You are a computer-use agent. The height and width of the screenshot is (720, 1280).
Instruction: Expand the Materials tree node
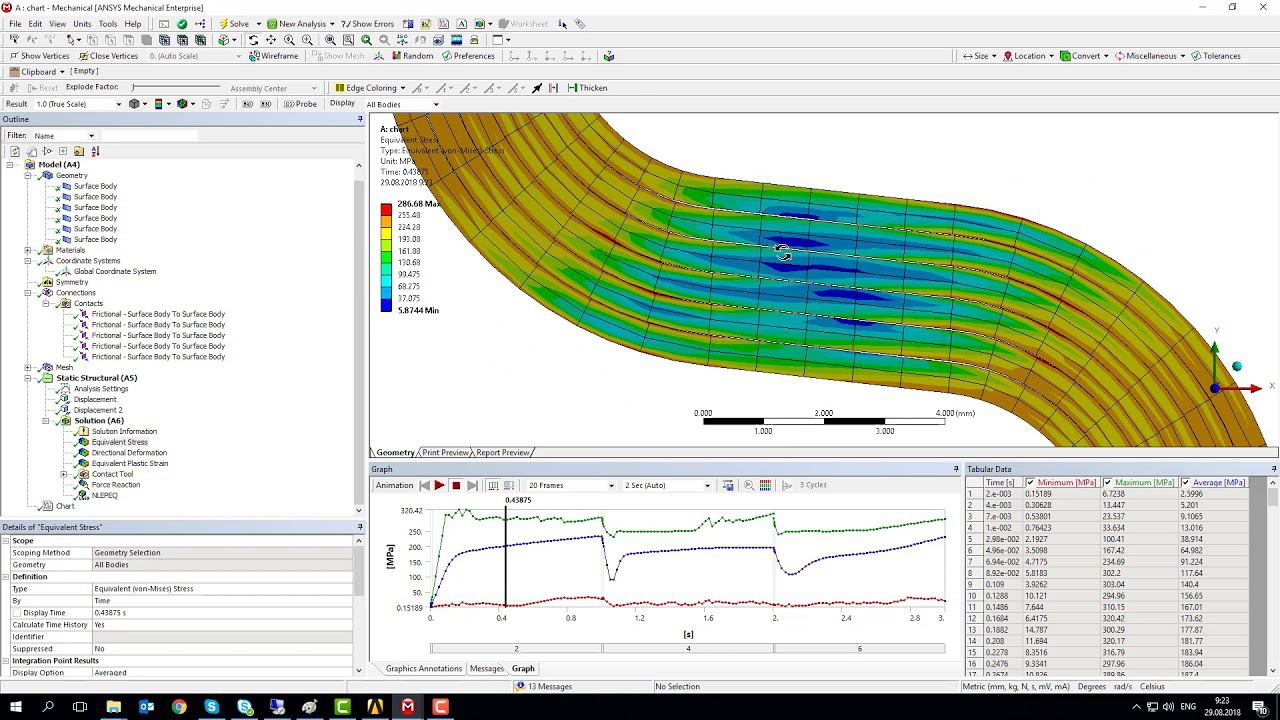coord(28,250)
